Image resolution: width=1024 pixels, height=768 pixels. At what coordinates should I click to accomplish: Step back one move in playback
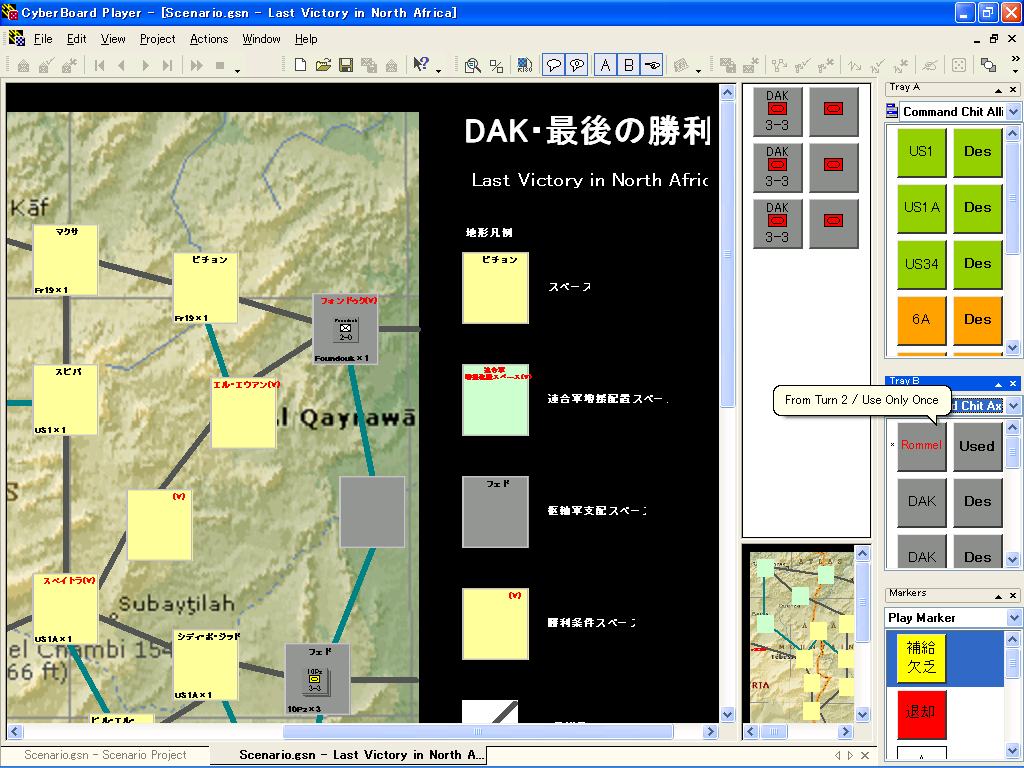pyautogui.click(x=122, y=65)
